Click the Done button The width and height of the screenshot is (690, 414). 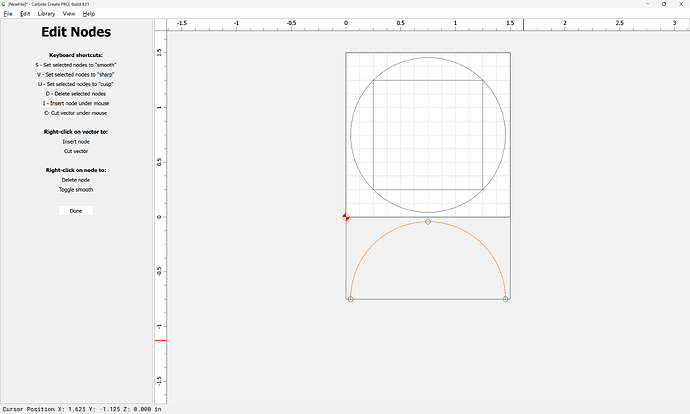76,211
